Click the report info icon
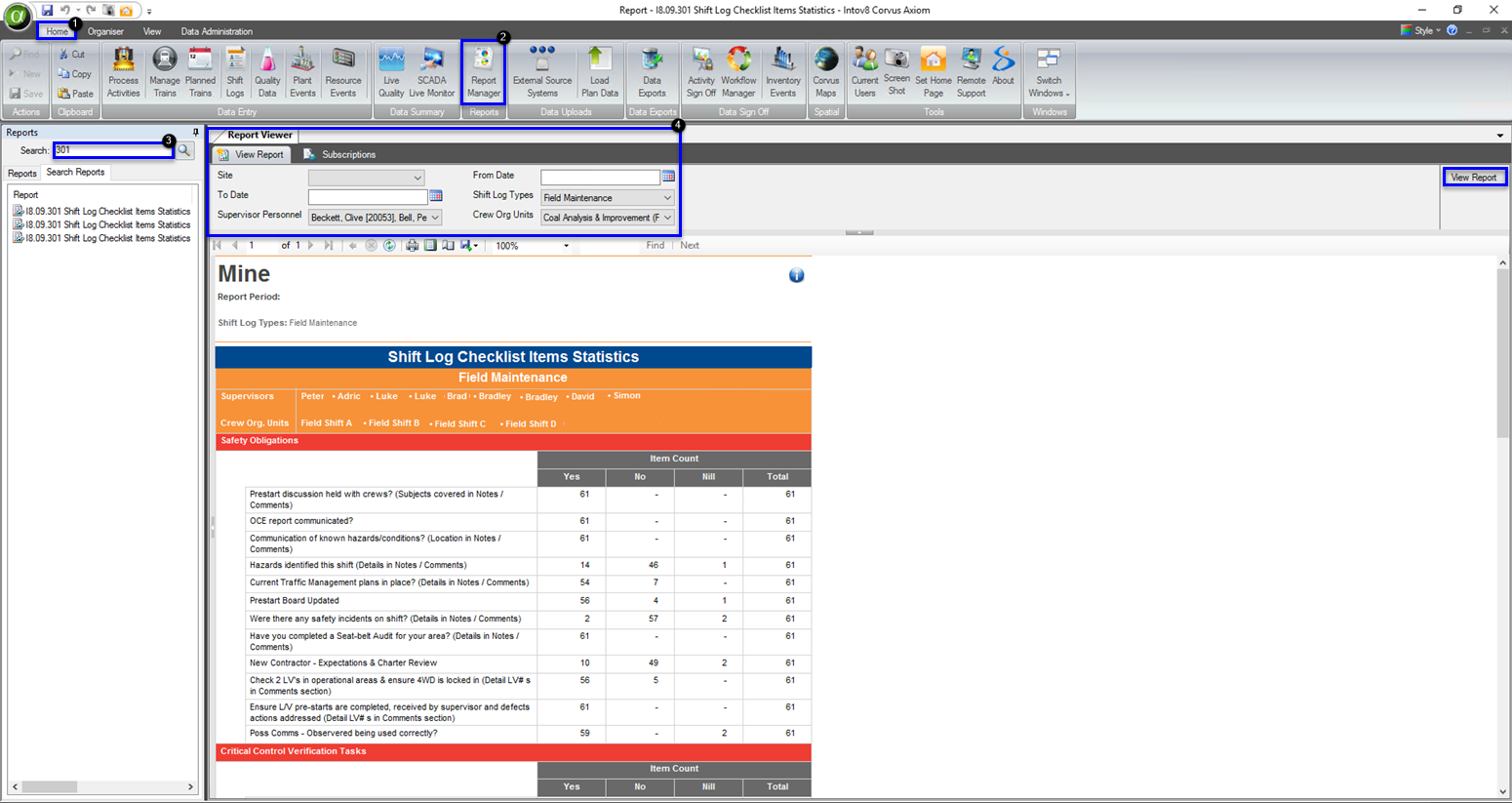Image resolution: width=1512 pixels, height=803 pixels. [796, 275]
